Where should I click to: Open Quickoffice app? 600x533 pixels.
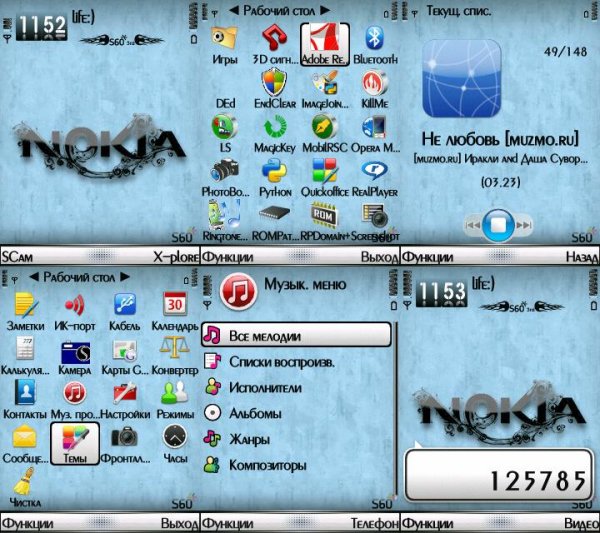pos(325,178)
